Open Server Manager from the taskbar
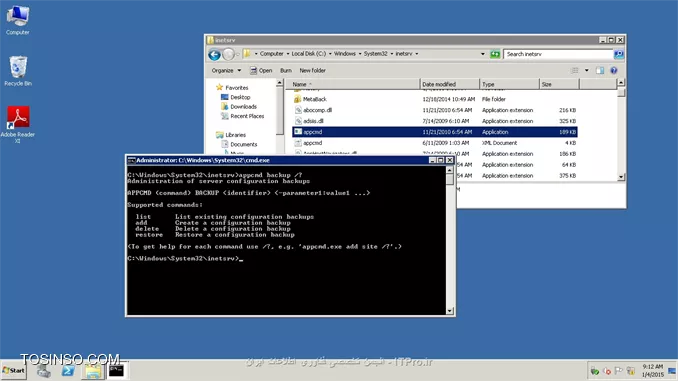This screenshot has height=381, width=678. click(43, 371)
